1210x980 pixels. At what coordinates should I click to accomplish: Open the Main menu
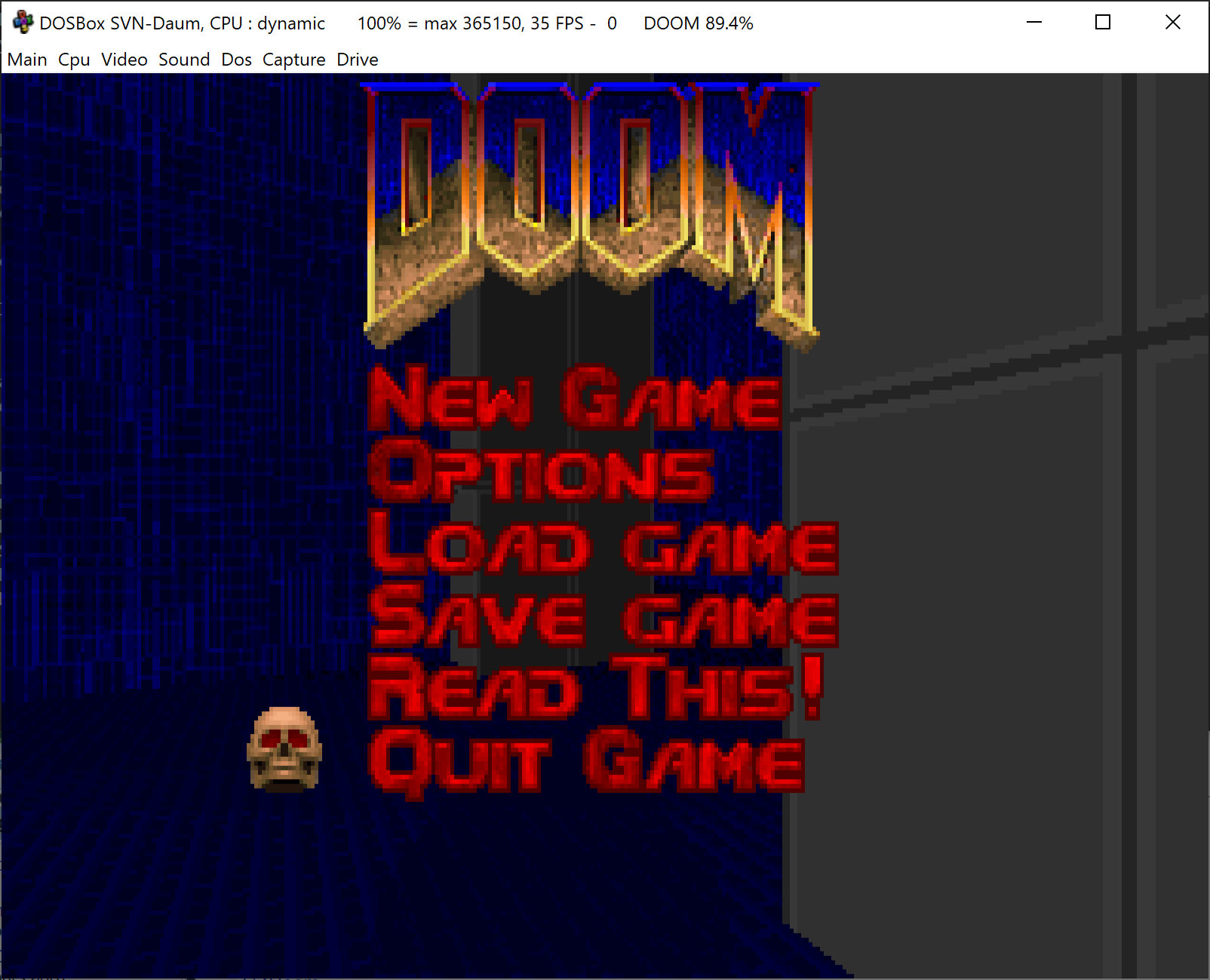pyautogui.click(x=27, y=60)
